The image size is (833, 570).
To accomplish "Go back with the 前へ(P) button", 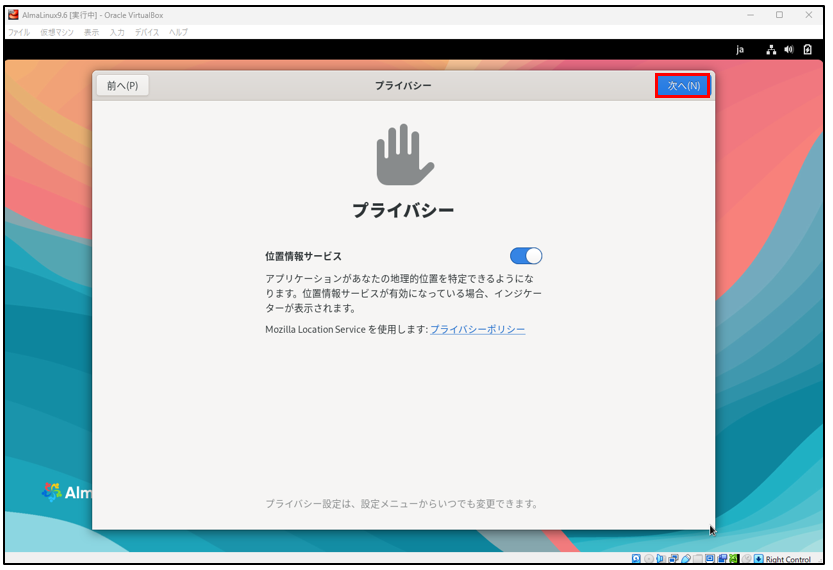I will (123, 86).
